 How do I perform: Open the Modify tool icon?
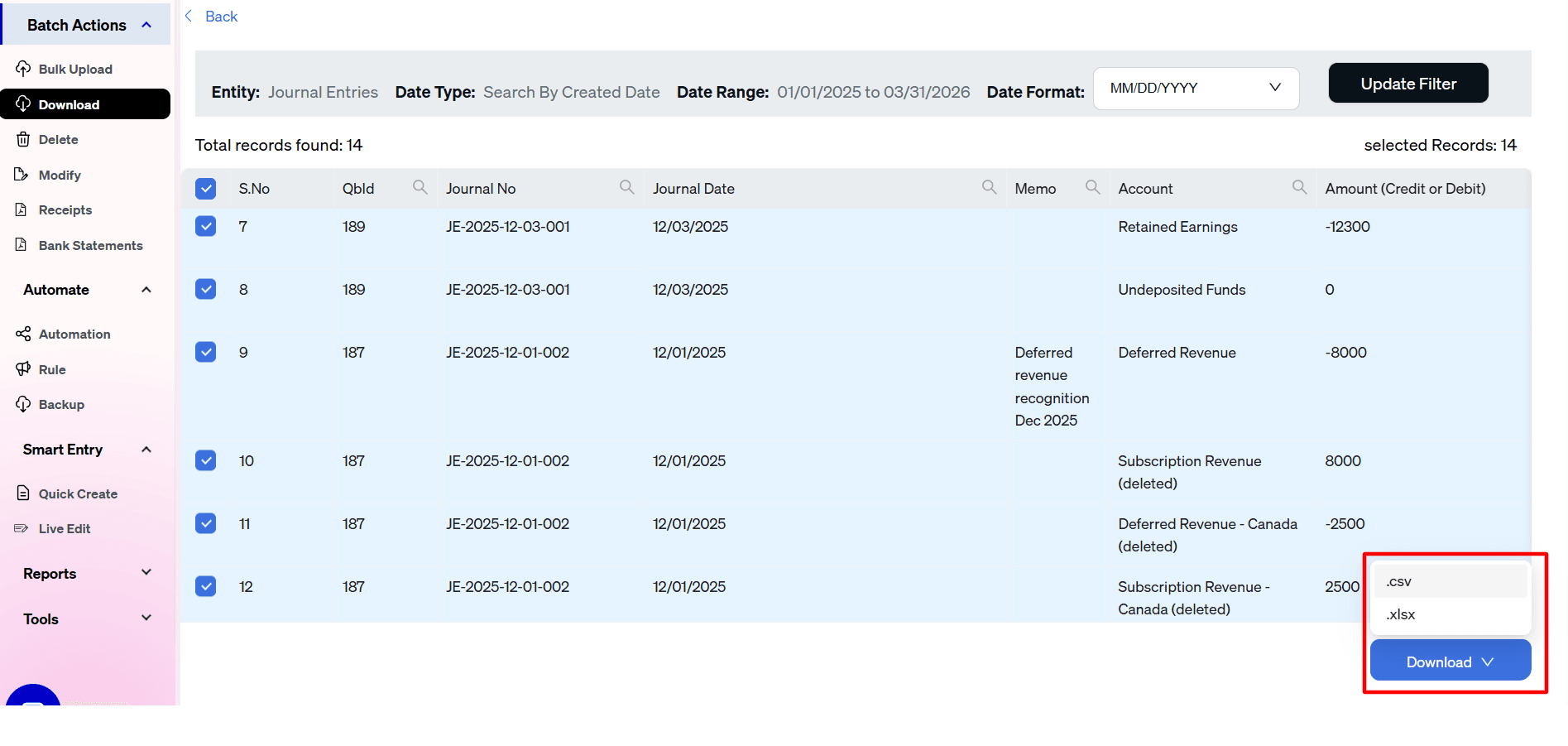(23, 175)
